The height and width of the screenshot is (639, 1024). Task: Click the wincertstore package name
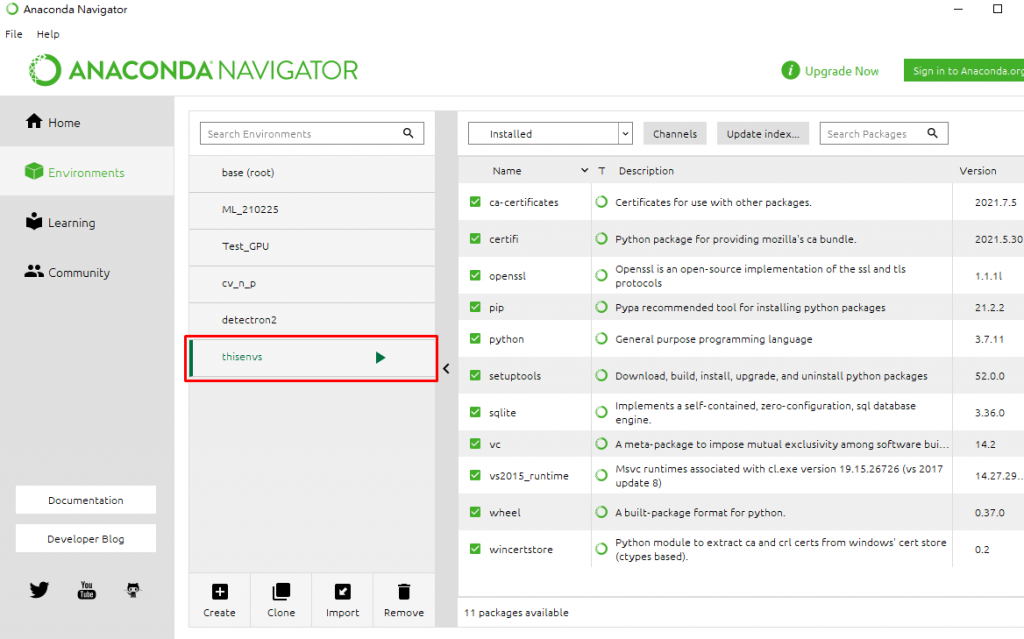(x=520, y=549)
